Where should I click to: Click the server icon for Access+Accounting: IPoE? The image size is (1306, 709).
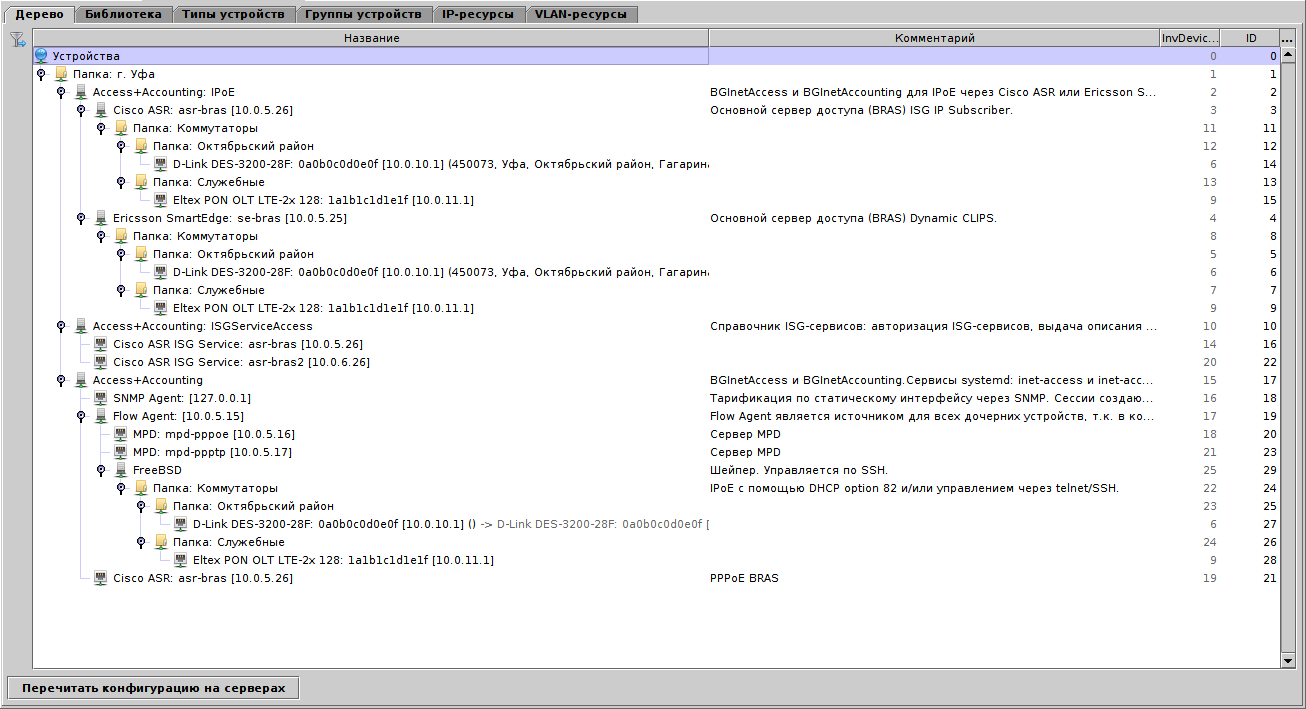[x=81, y=91]
